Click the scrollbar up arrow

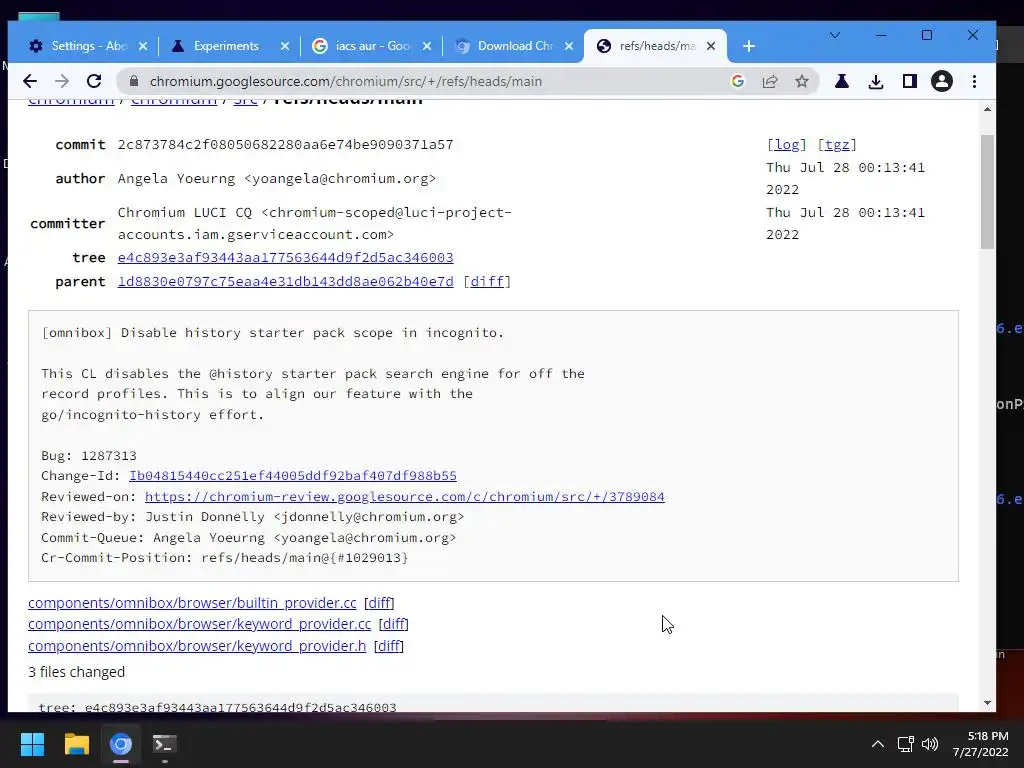tap(987, 109)
